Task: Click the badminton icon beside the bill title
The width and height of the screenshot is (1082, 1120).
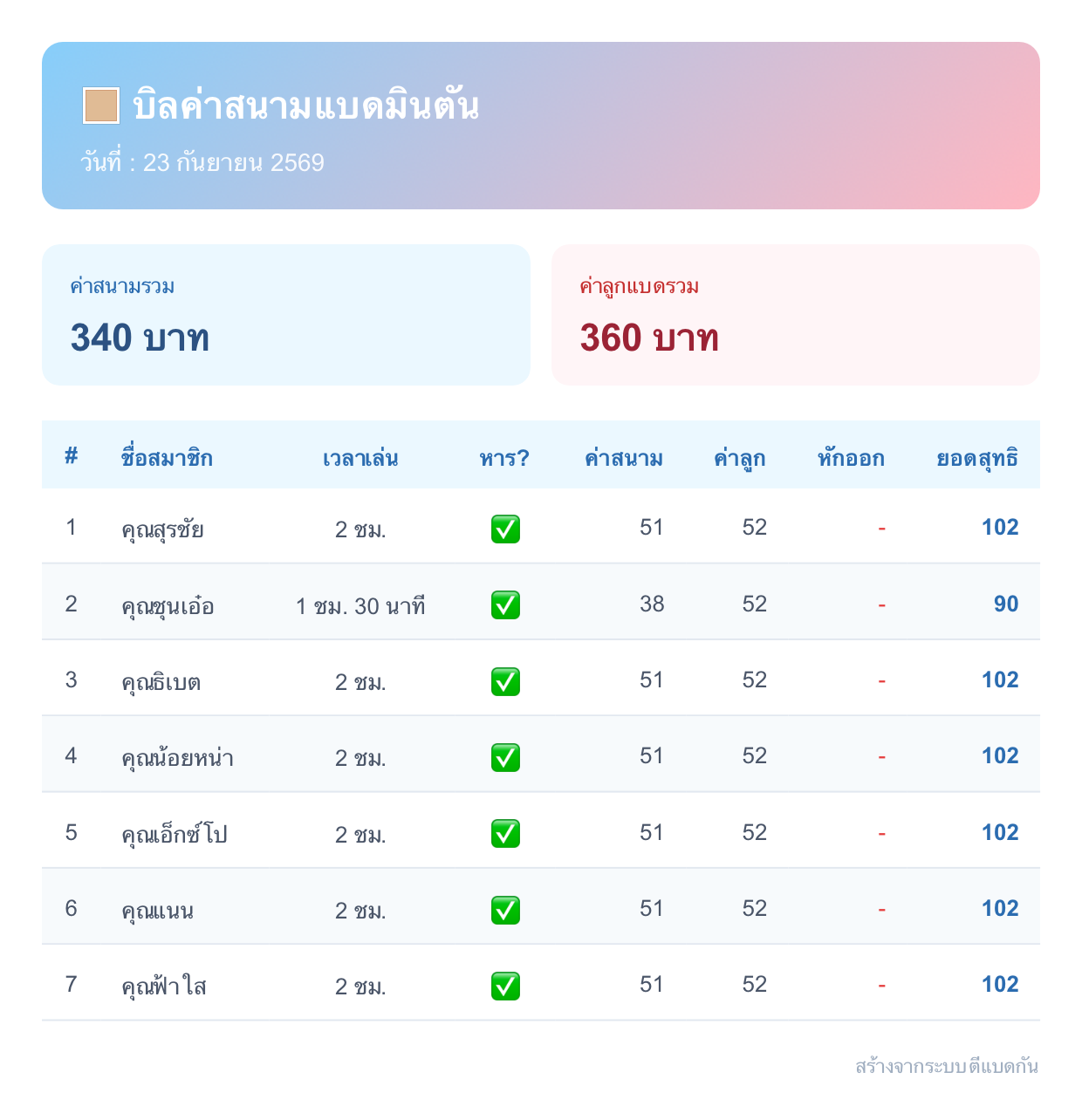Action: (x=101, y=106)
